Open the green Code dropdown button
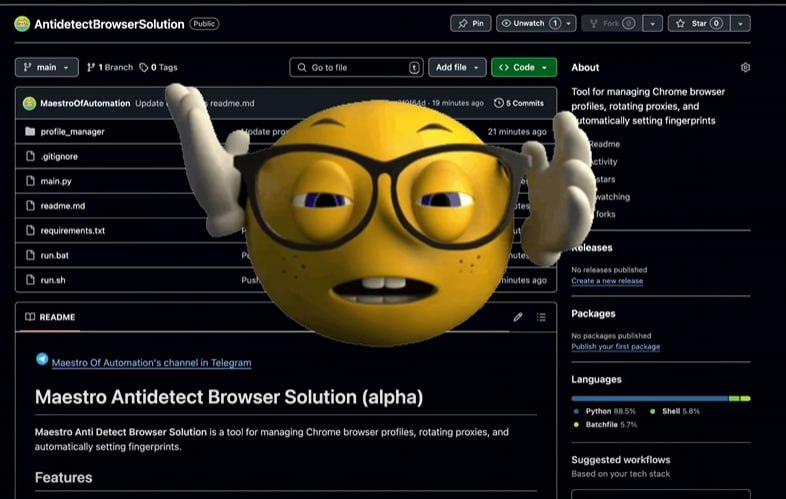Screen dimensions: 786x499 (x=524, y=67)
